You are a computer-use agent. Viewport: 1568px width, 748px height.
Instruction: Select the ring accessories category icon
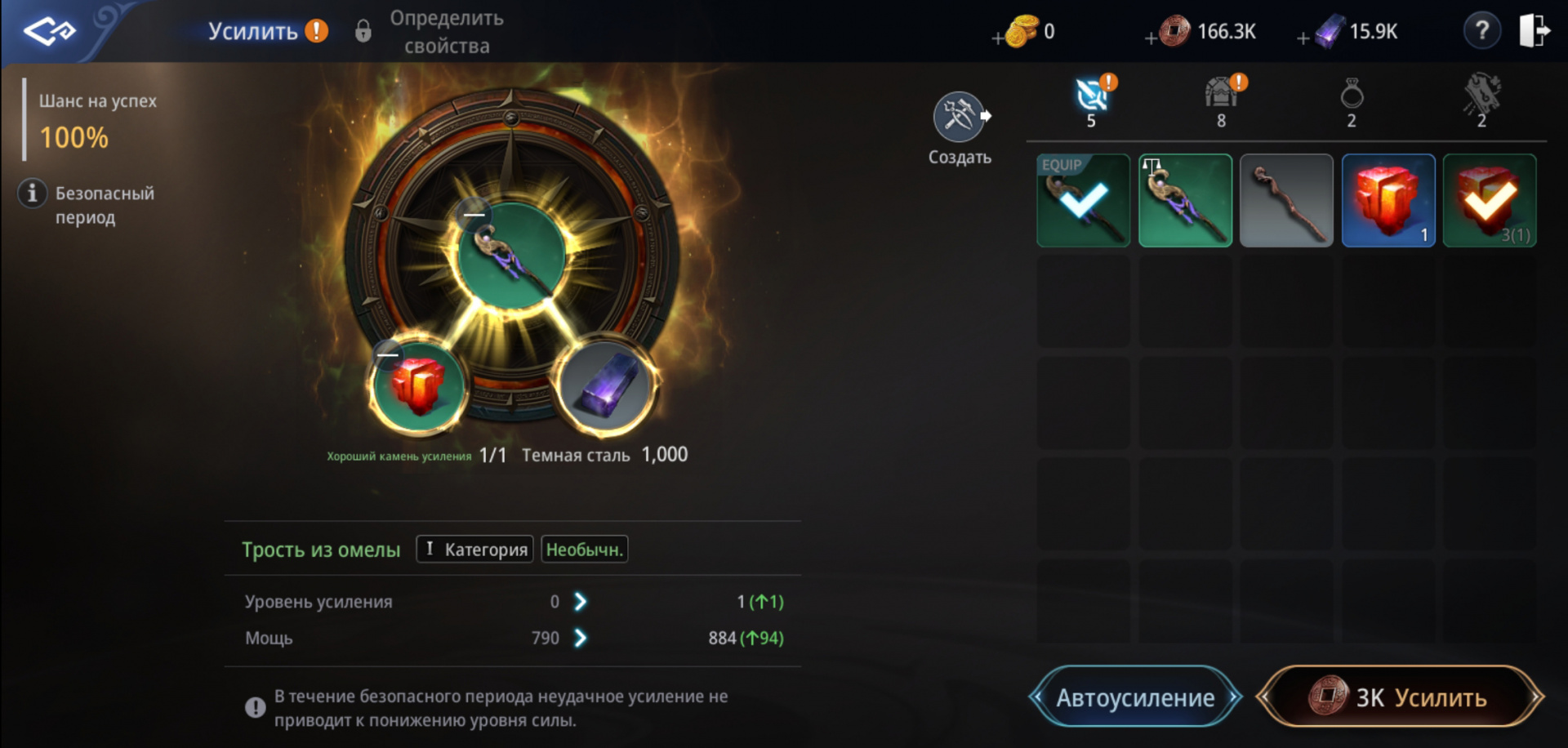pos(1352,102)
